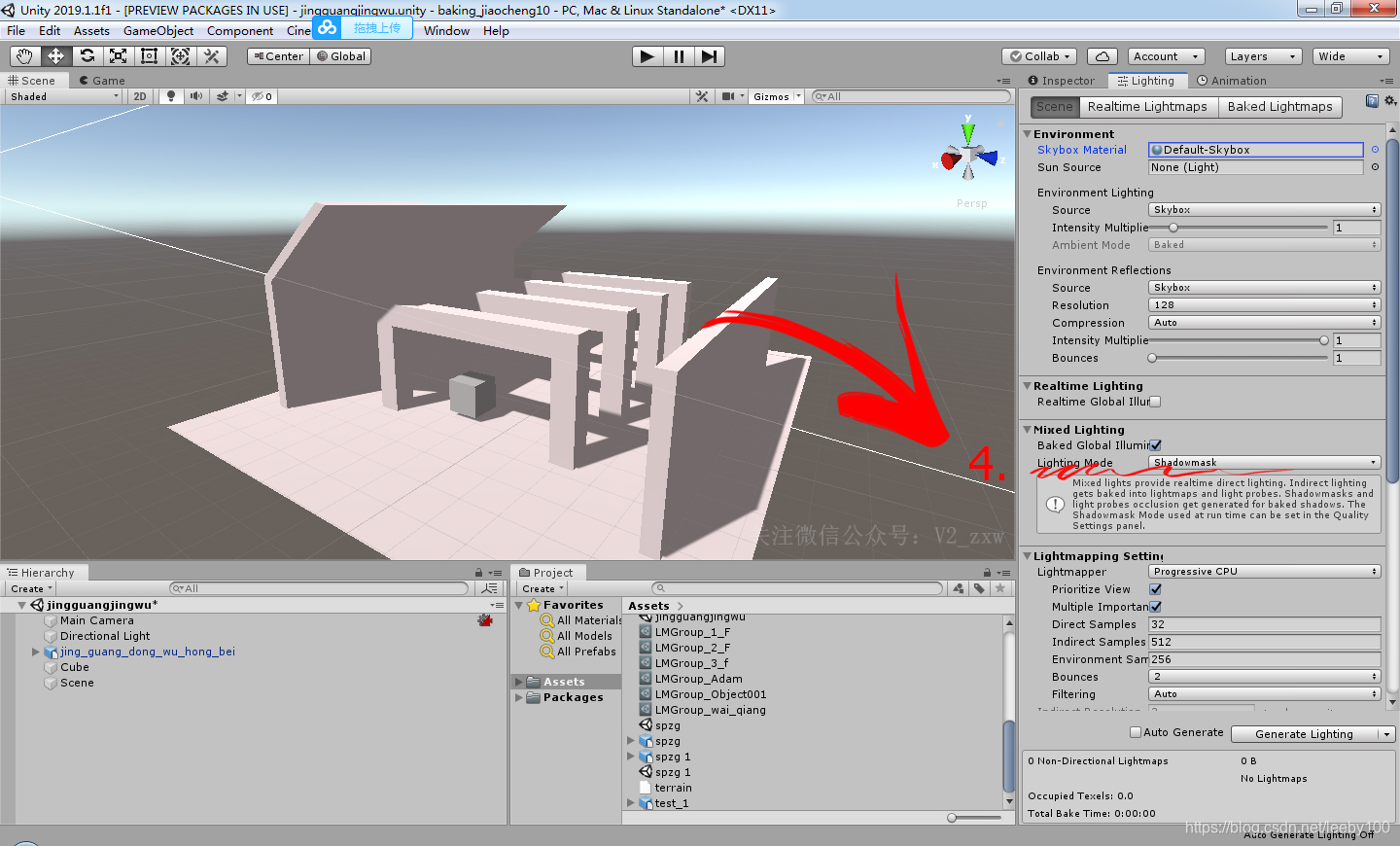Open Compression dropdown
The height and width of the screenshot is (846, 1400).
click(x=1265, y=323)
